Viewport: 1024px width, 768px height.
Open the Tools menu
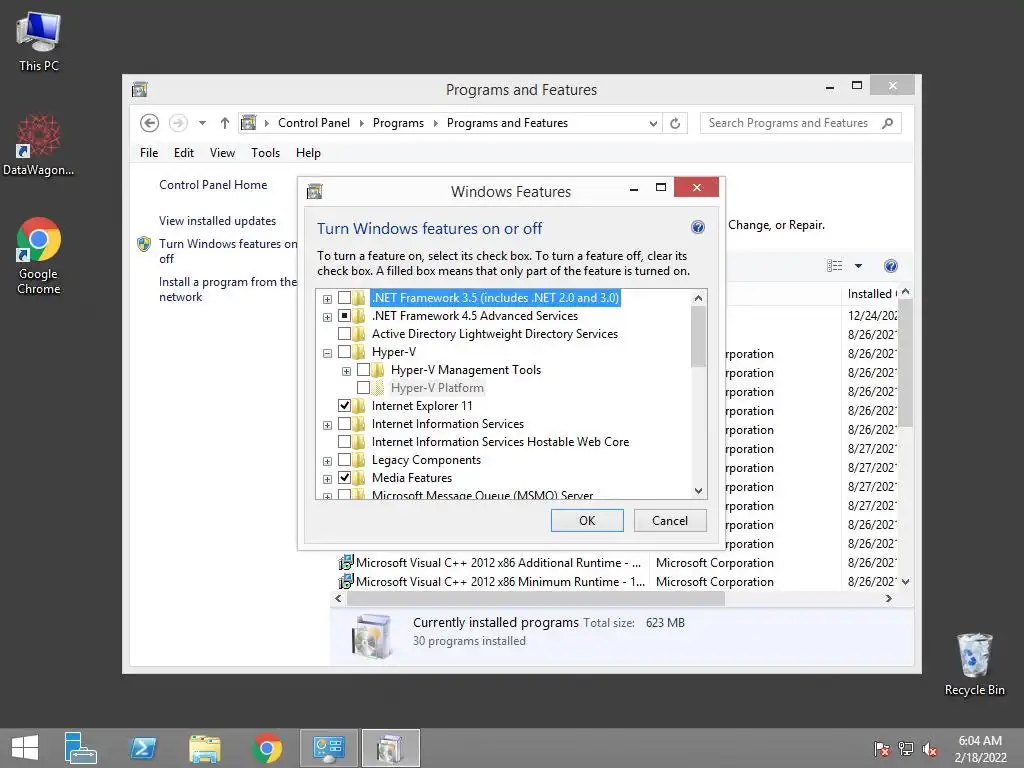(x=265, y=153)
